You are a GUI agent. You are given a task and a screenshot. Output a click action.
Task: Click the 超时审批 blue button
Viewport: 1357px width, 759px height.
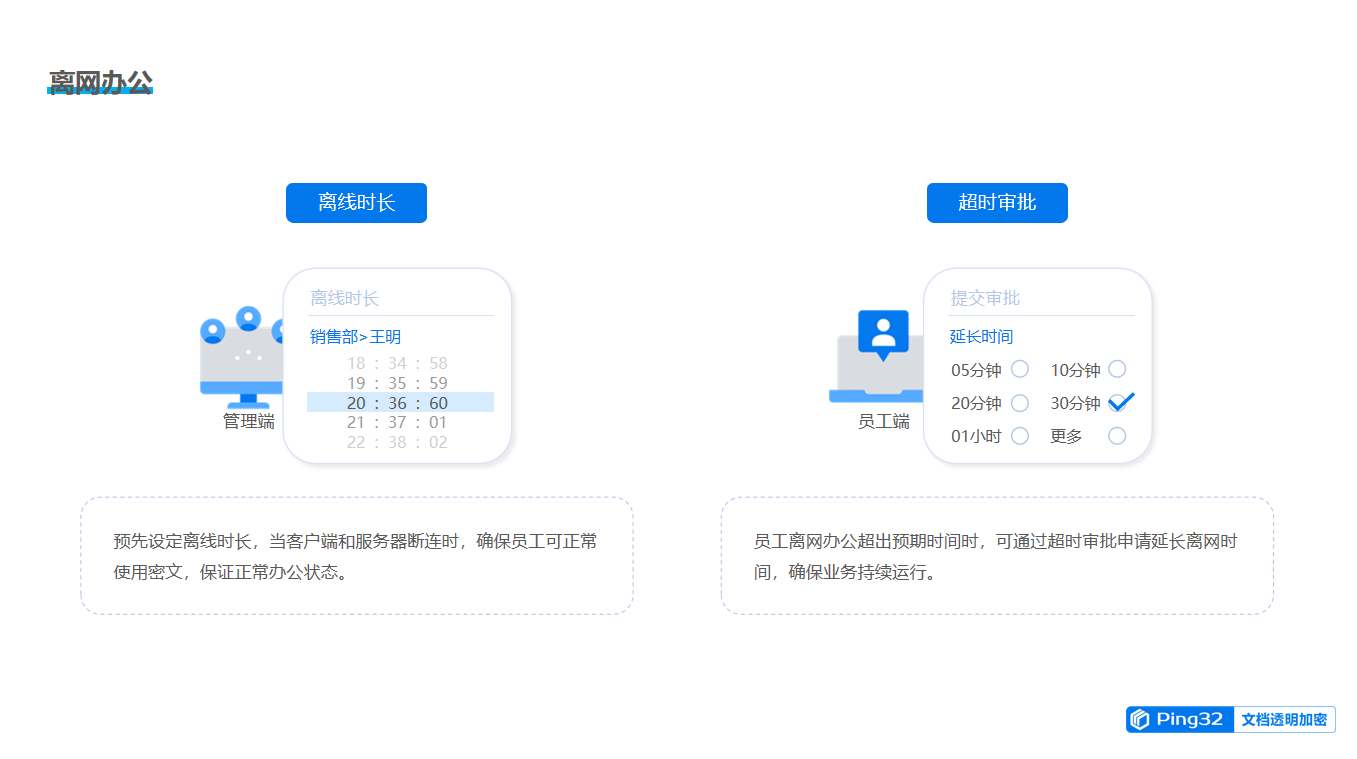[x=997, y=203]
